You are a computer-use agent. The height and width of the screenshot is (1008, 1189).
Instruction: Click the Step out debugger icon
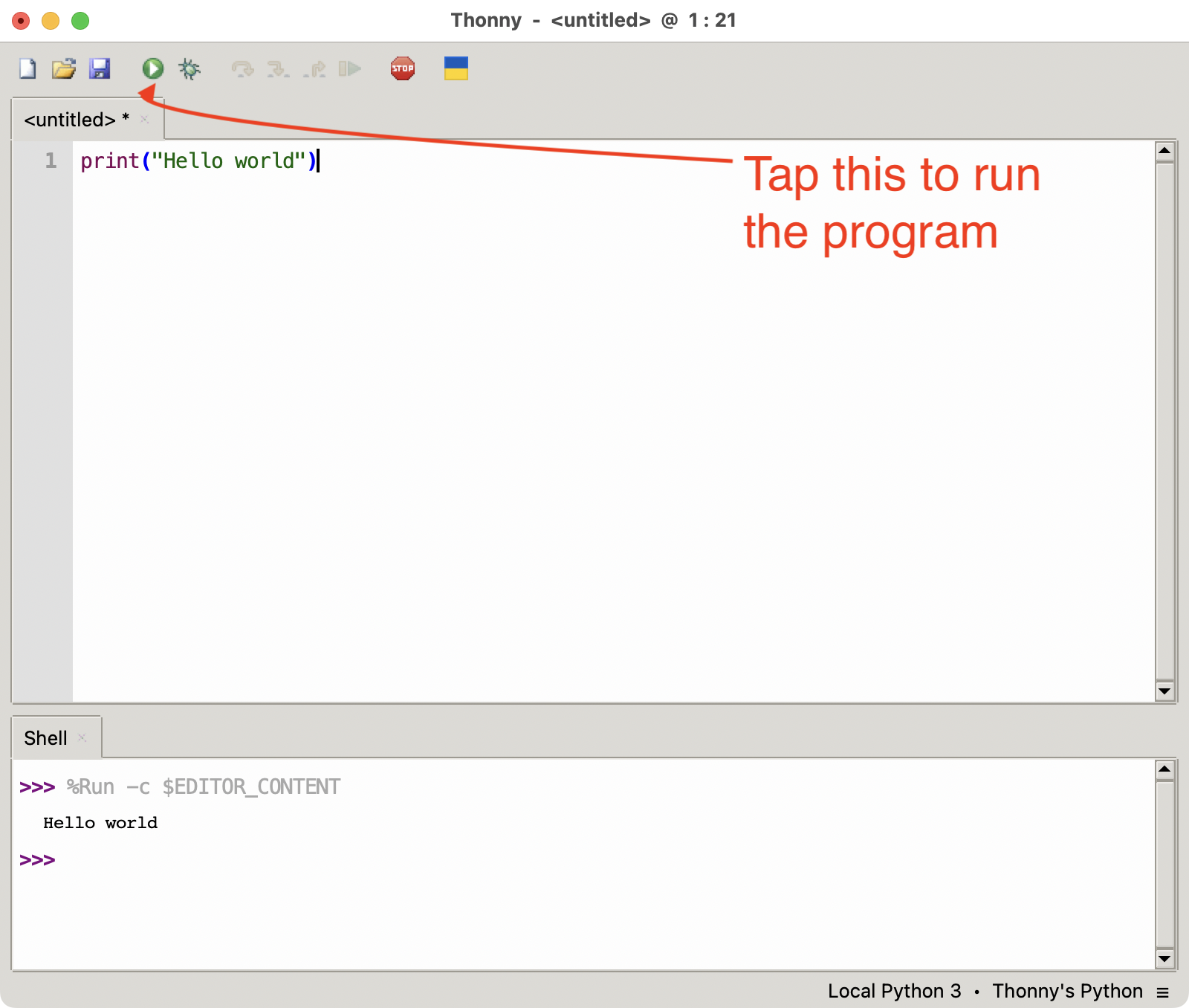click(x=314, y=69)
